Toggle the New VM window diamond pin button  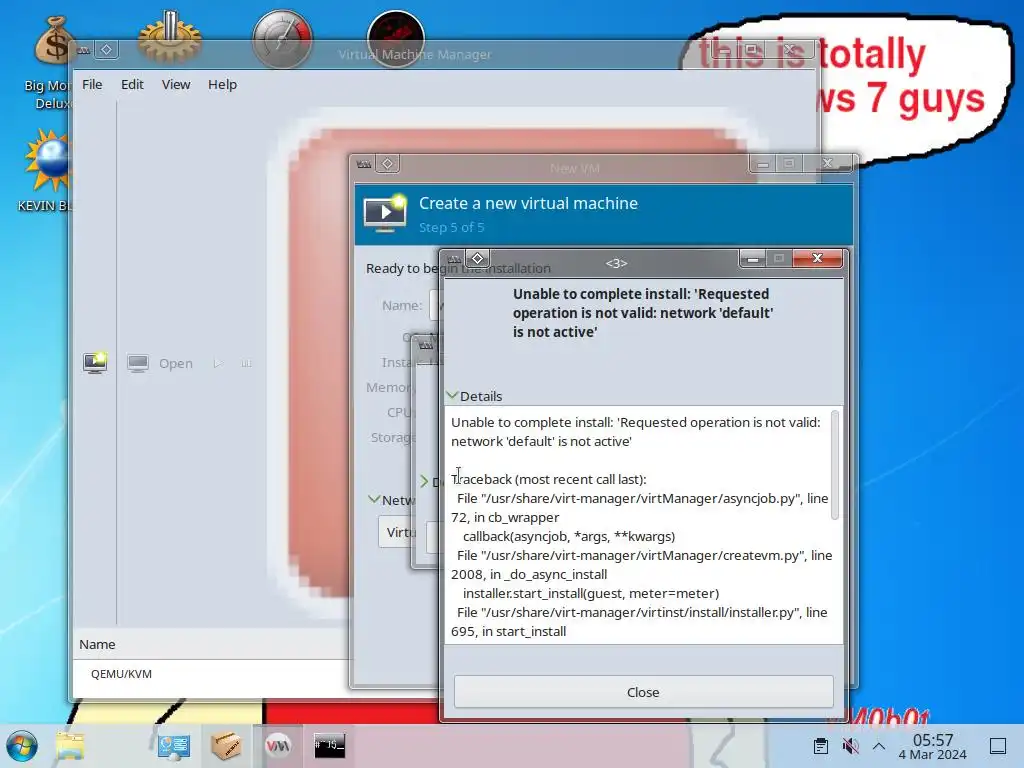click(x=388, y=163)
